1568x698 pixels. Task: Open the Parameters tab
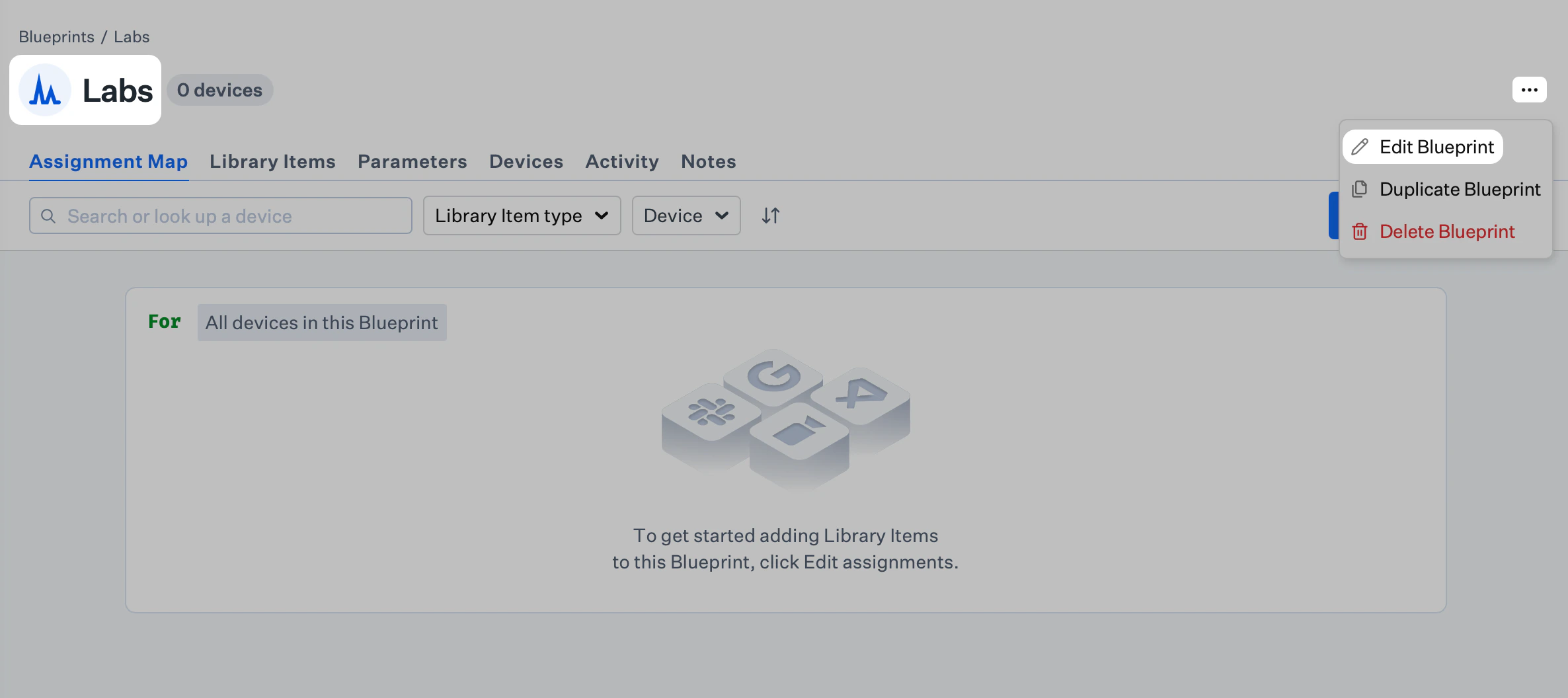(x=412, y=161)
